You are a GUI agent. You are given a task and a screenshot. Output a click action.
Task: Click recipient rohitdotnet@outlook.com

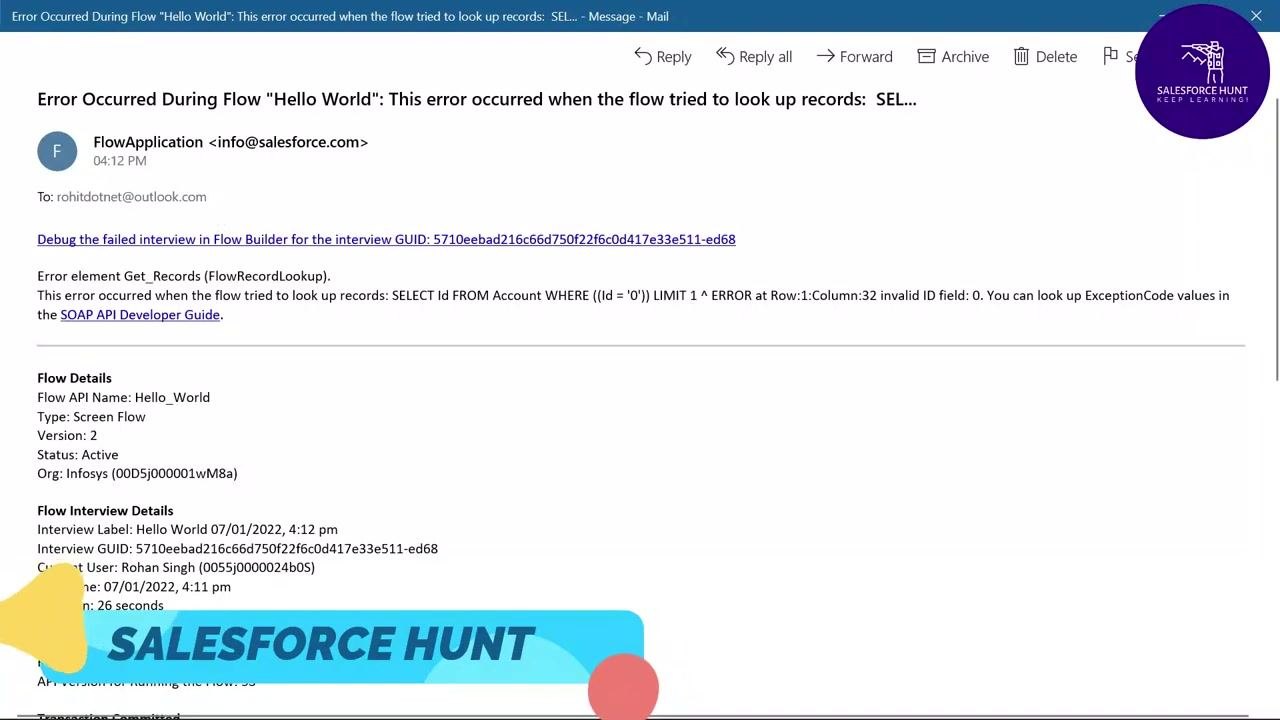click(131, 197)
